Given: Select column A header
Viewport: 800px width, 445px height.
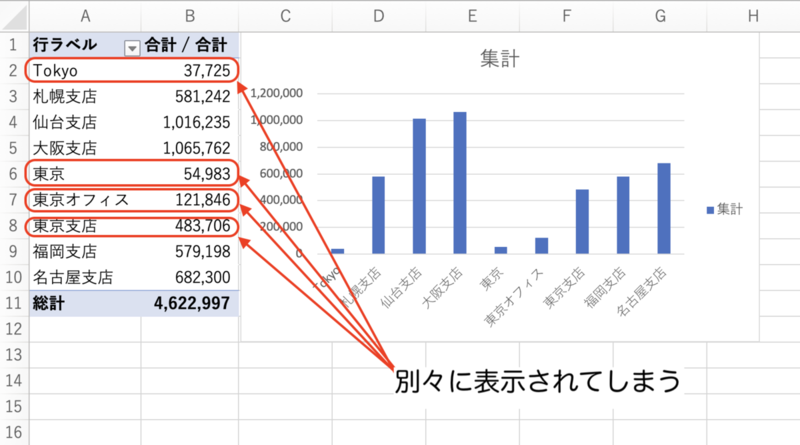Looking at the screenshot, I should 85,16.
